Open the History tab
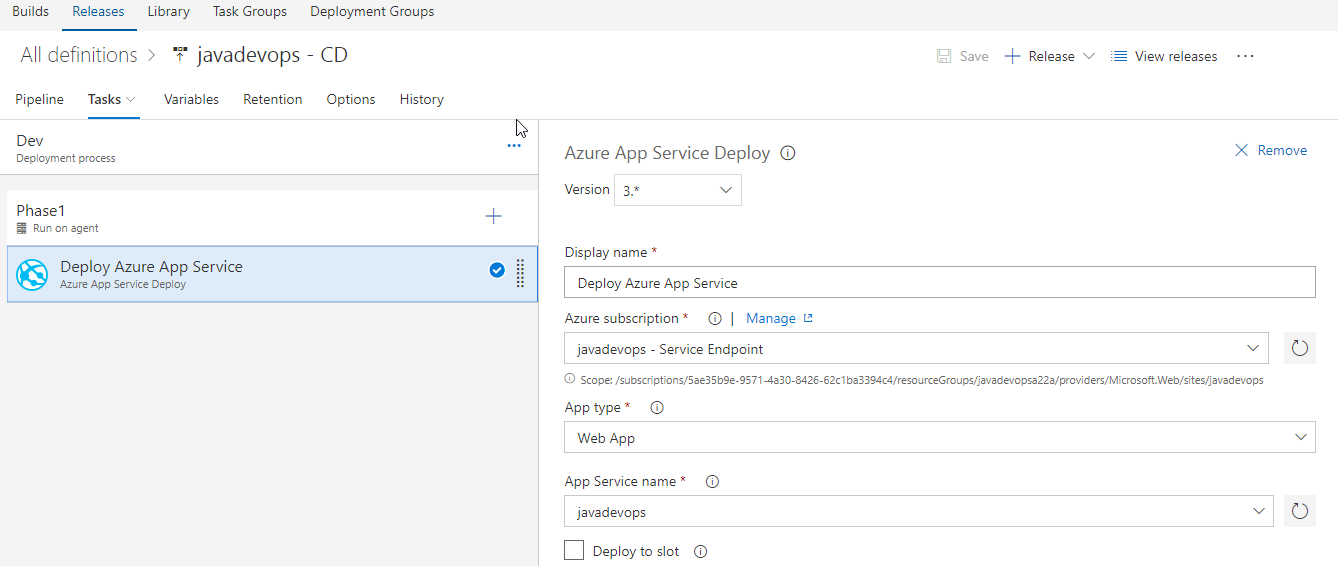 click(x=422, y=99)
